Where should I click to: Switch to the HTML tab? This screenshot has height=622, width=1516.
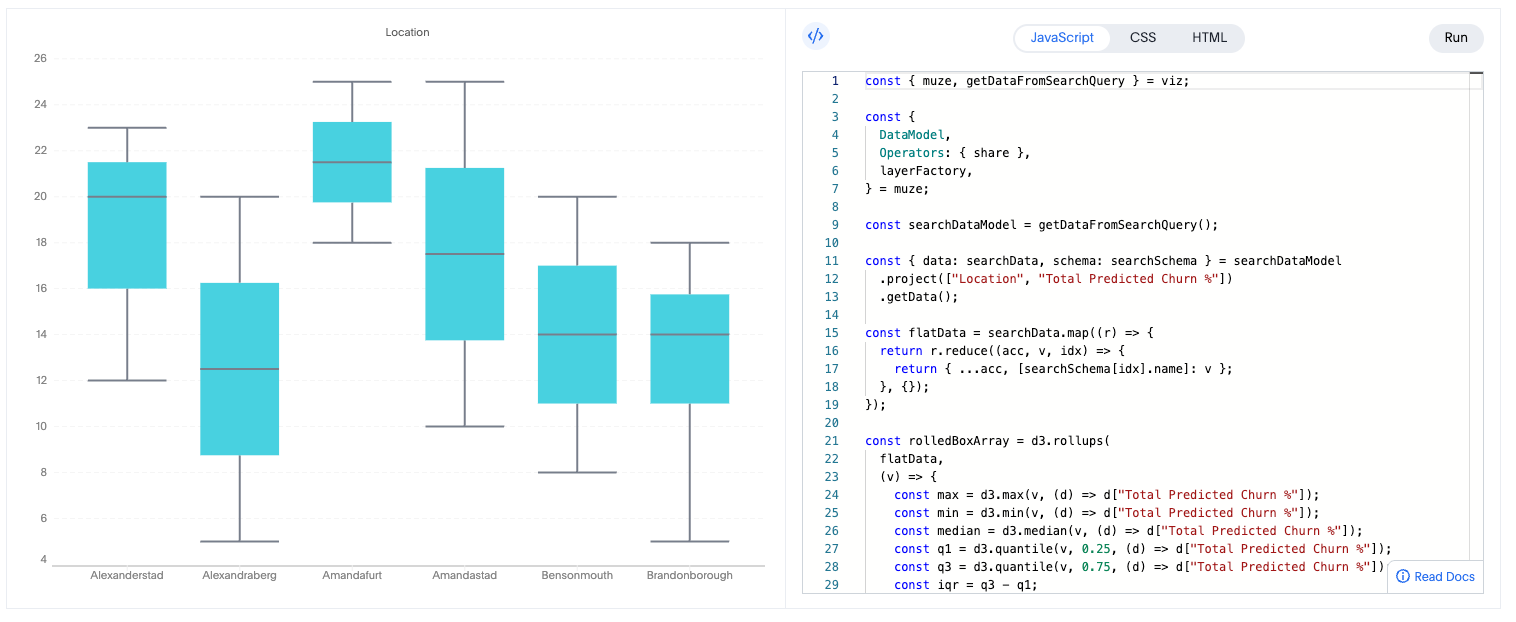pos(1209,37)
